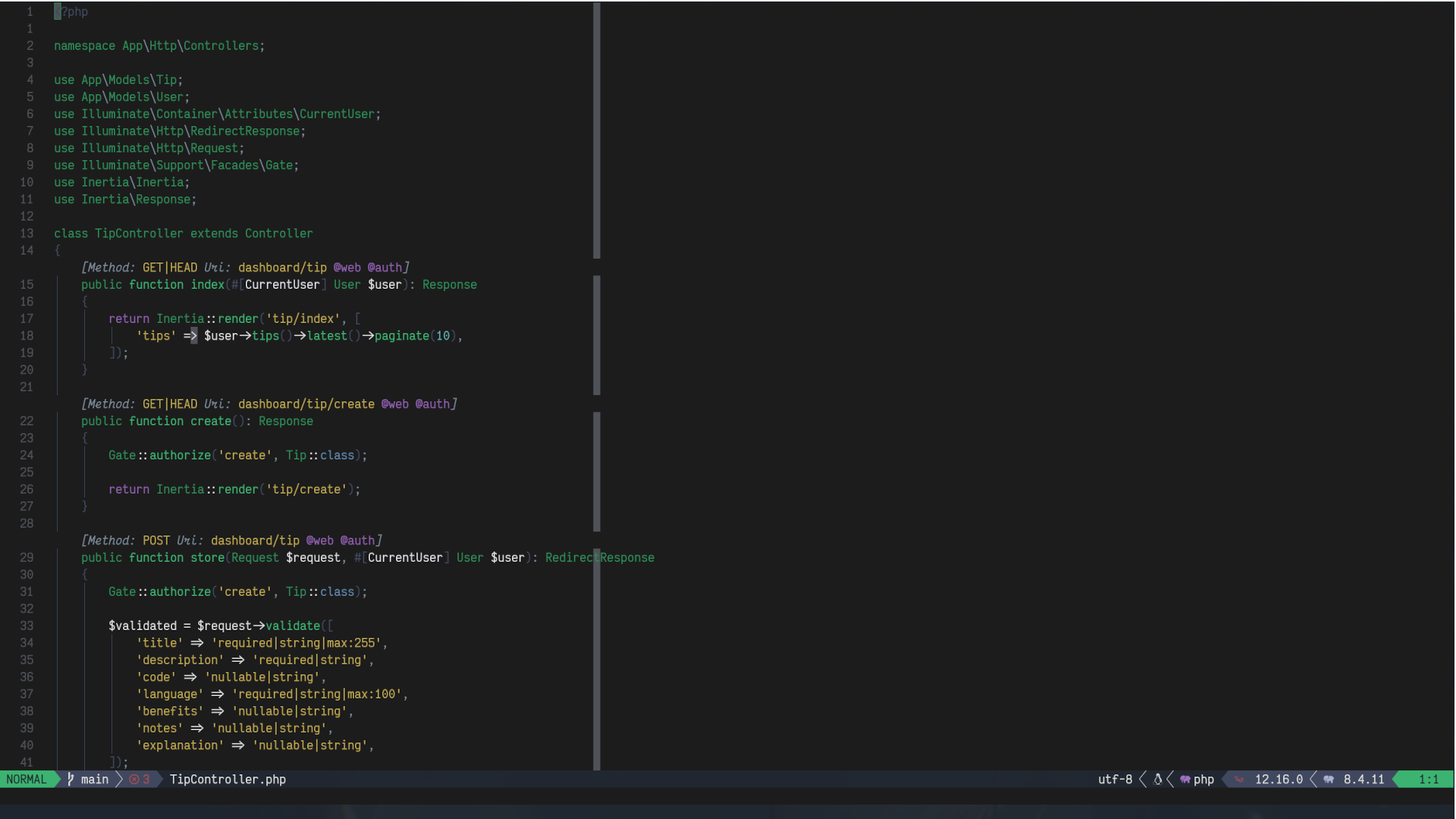Click the opening brace of index function

coord(85,302)
